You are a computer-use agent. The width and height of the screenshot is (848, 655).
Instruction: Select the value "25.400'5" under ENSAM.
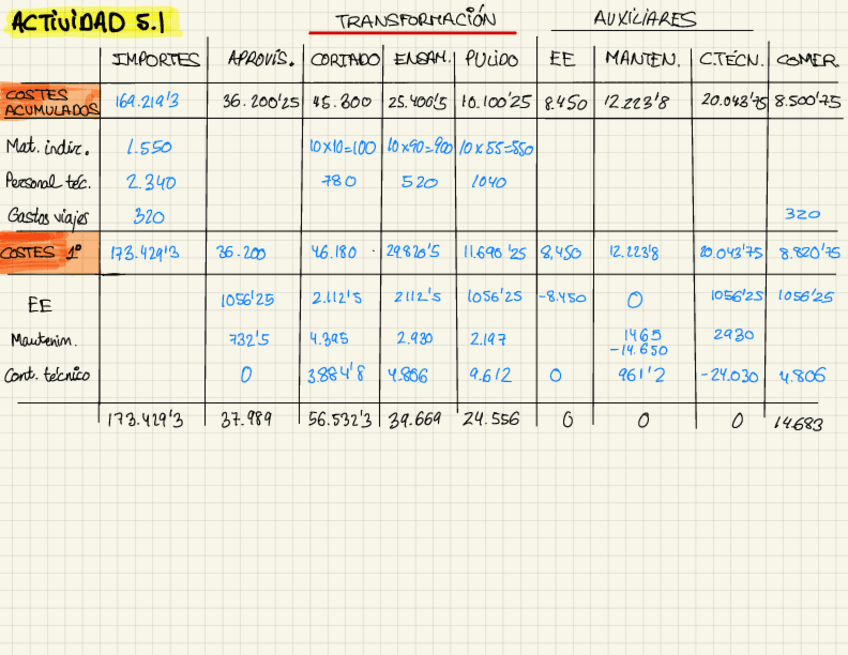pyautogui.click(x=417, y=102)
